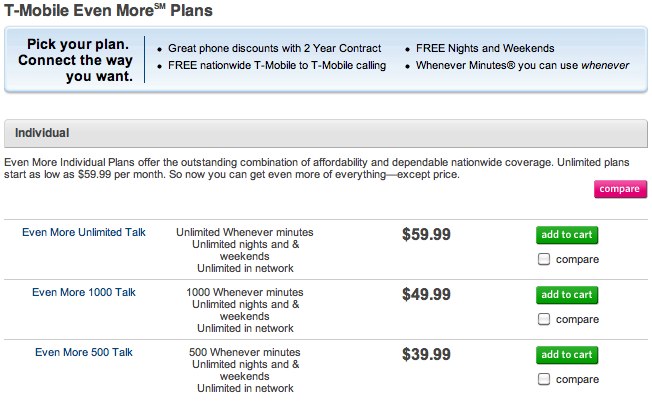This screenshot has height=410, width=652.
Task: Click the $49.99 price
Action: [426, 295]
